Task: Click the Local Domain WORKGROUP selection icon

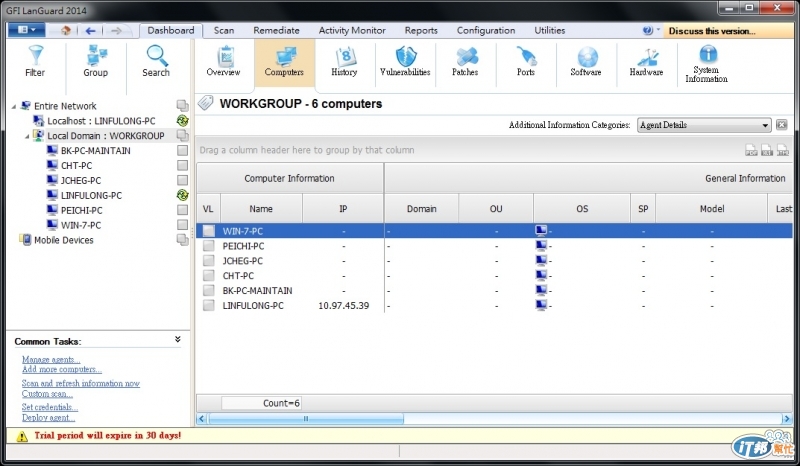Action: coord(182,136)
